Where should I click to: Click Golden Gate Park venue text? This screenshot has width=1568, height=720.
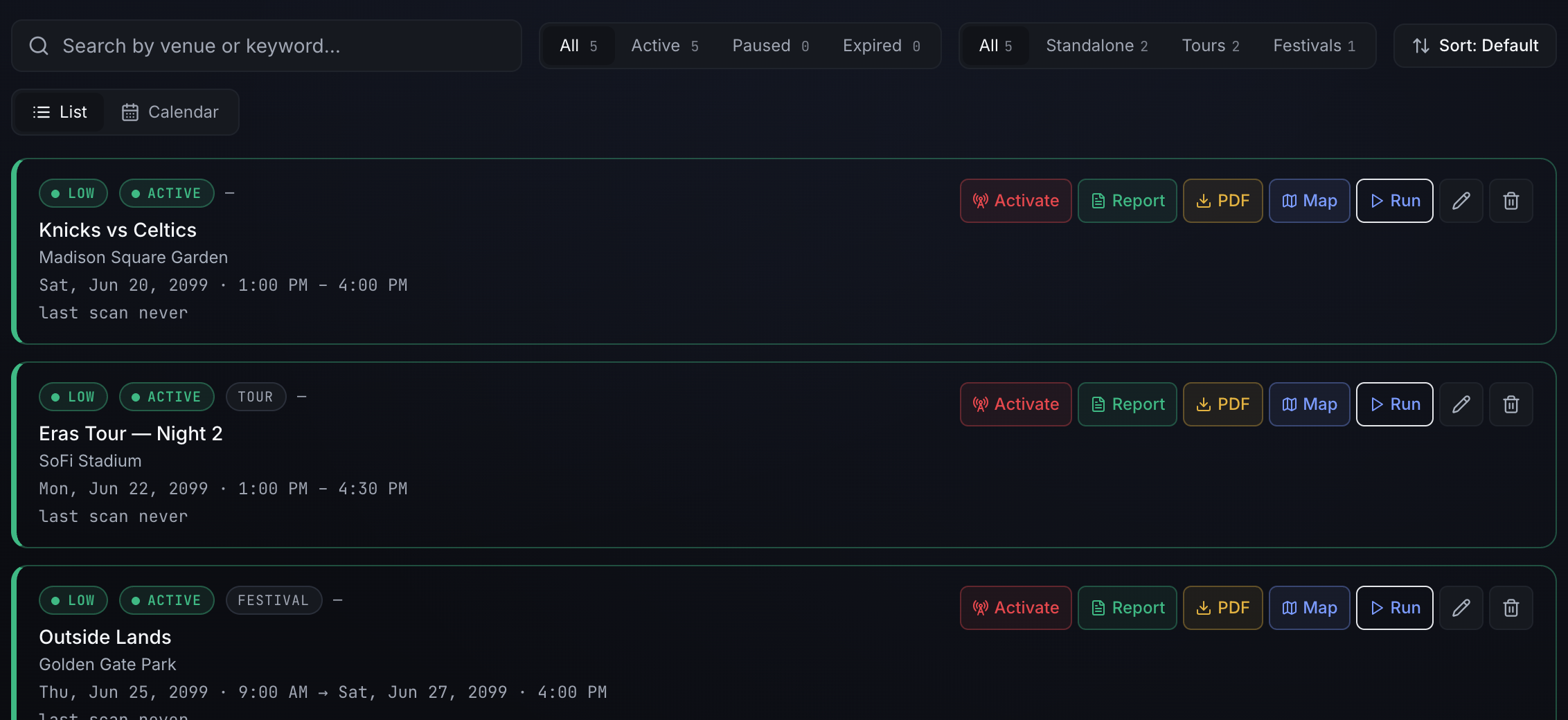(107, 665)
